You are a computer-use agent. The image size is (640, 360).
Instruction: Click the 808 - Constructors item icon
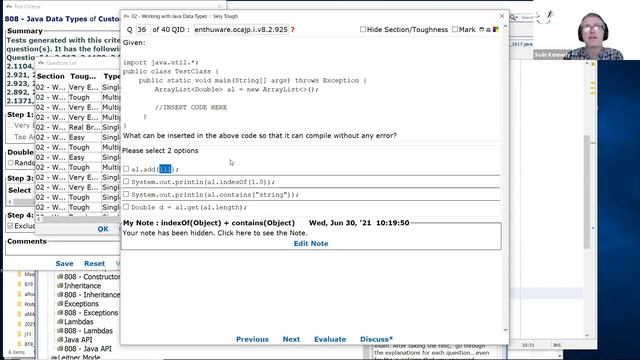pos(60,277)
